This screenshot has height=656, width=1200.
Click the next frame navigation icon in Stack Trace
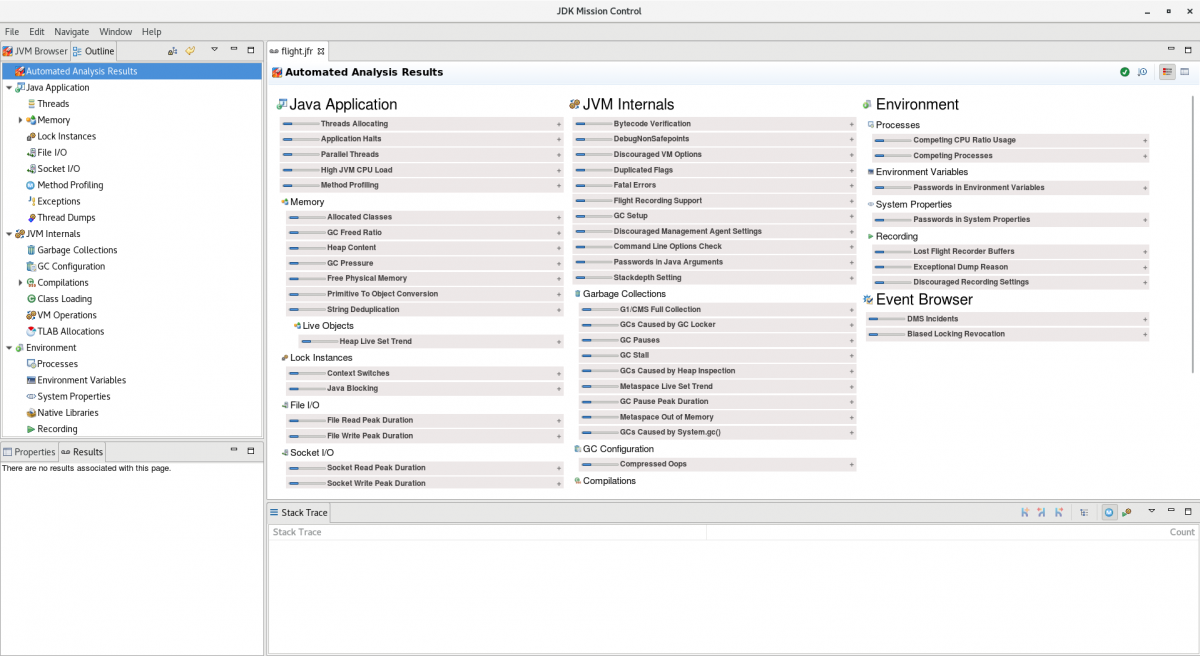[1058, 512]
